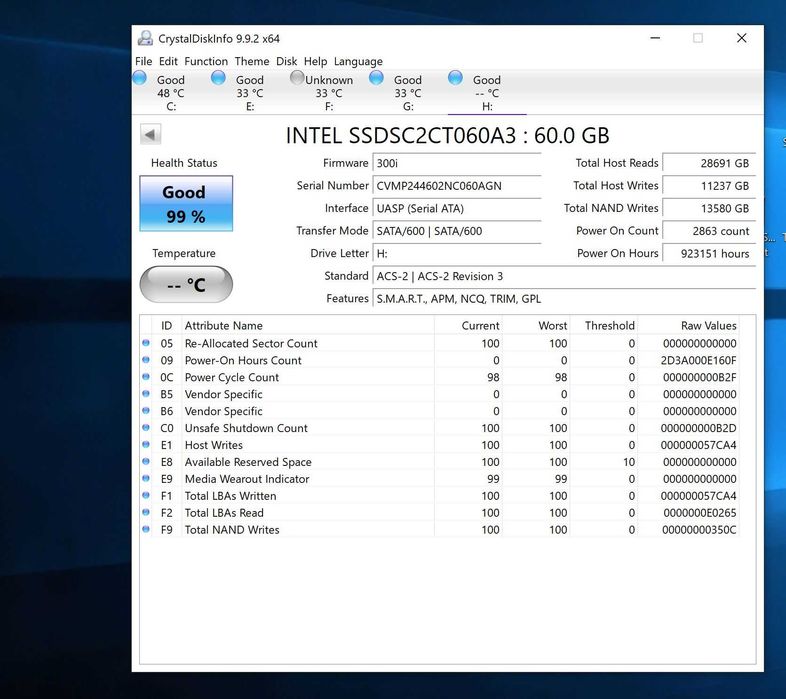The width and height of the screenshot is (786, 699).
Task: Click the Raw Values column header
Action: tap(689, 325)
